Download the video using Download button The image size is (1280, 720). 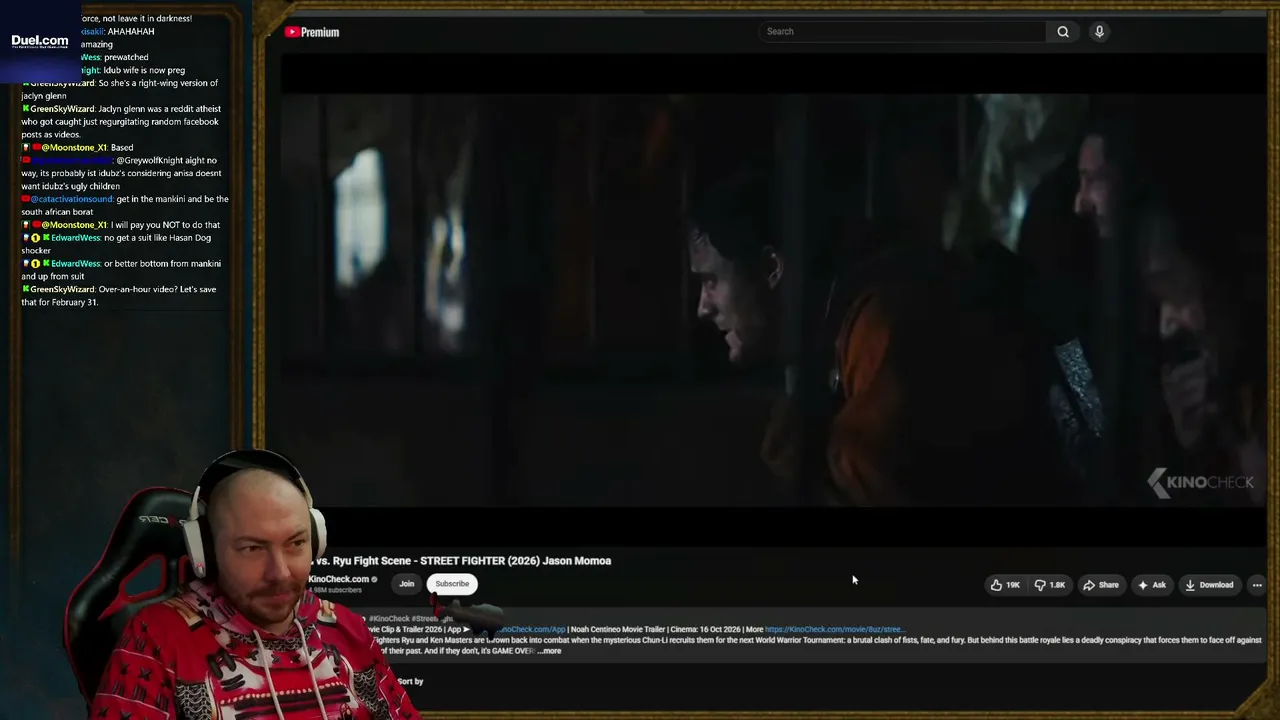coord(1209,585)
